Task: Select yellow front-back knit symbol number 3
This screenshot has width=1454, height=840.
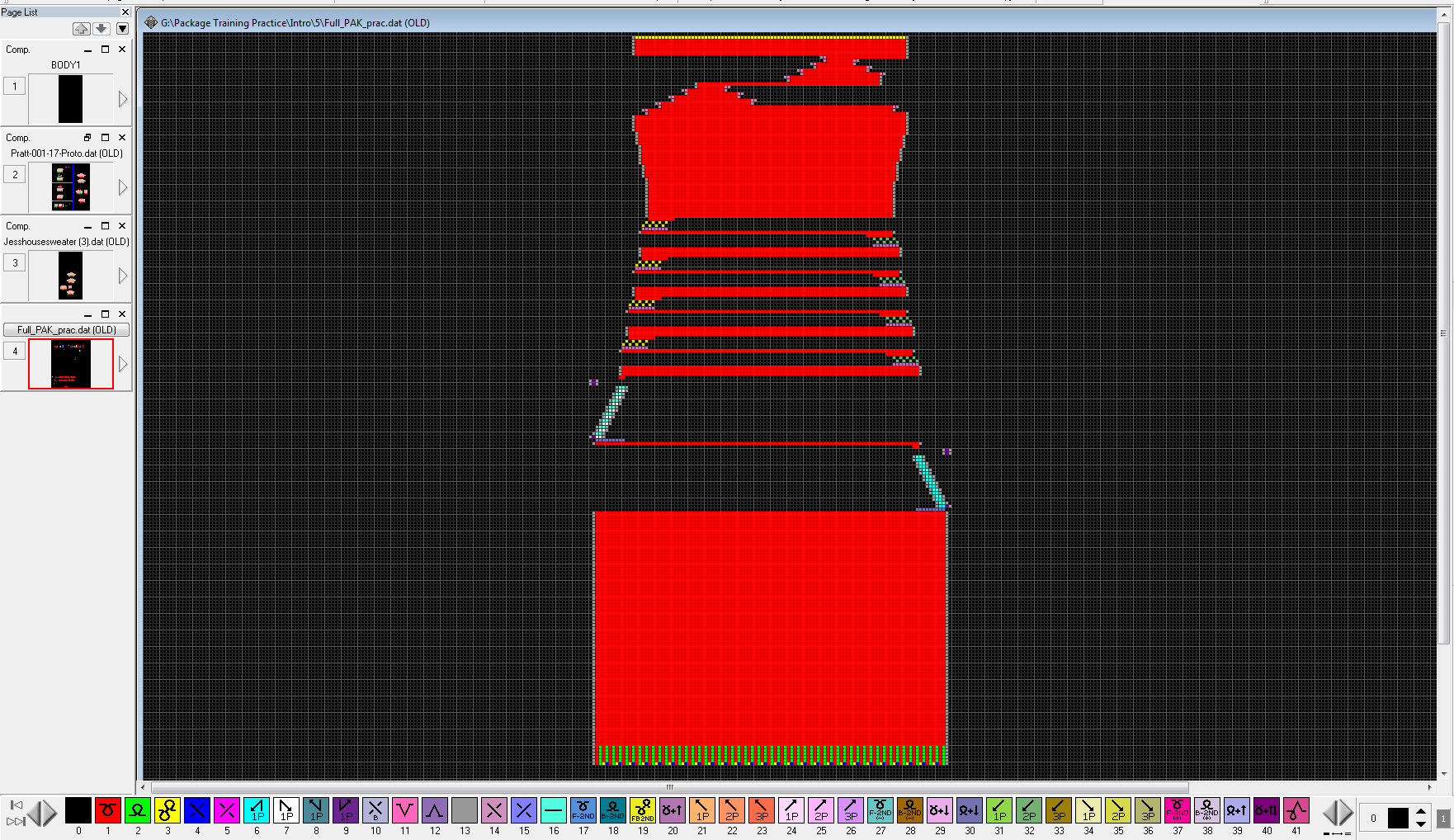Action: click(168, 811)
